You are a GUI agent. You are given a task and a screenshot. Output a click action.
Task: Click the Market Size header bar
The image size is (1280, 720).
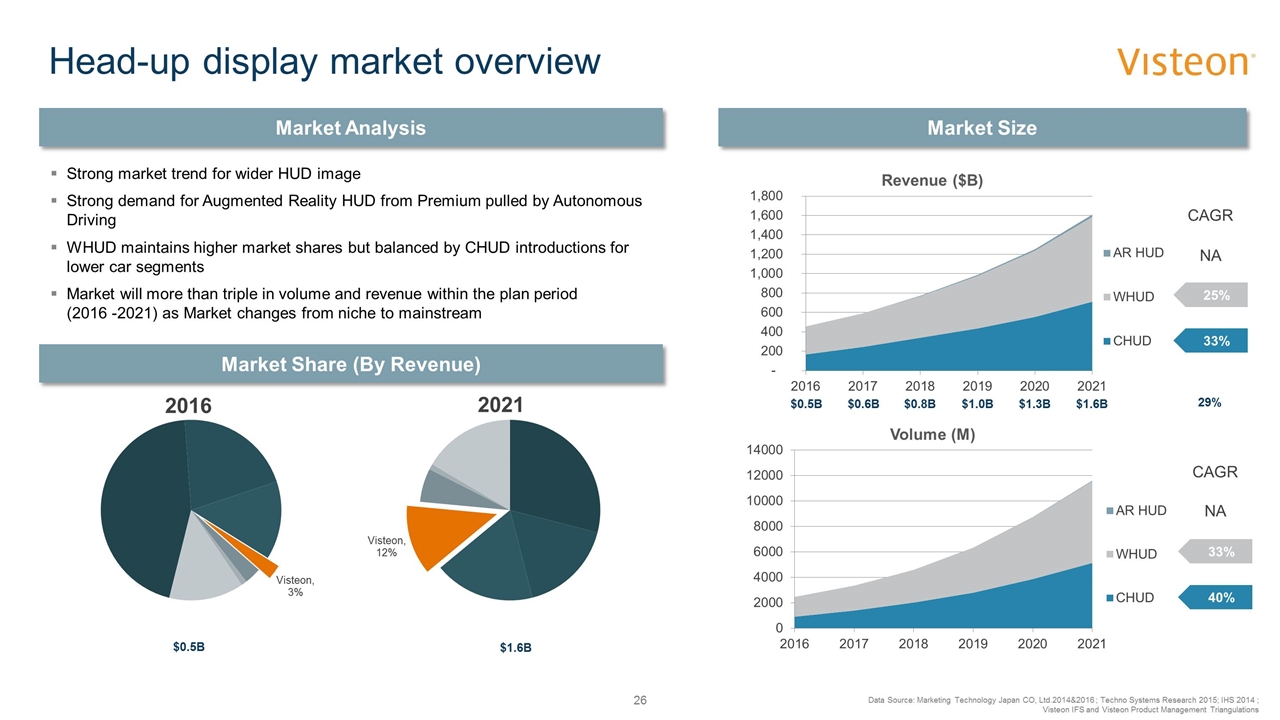tap(982, 128)
